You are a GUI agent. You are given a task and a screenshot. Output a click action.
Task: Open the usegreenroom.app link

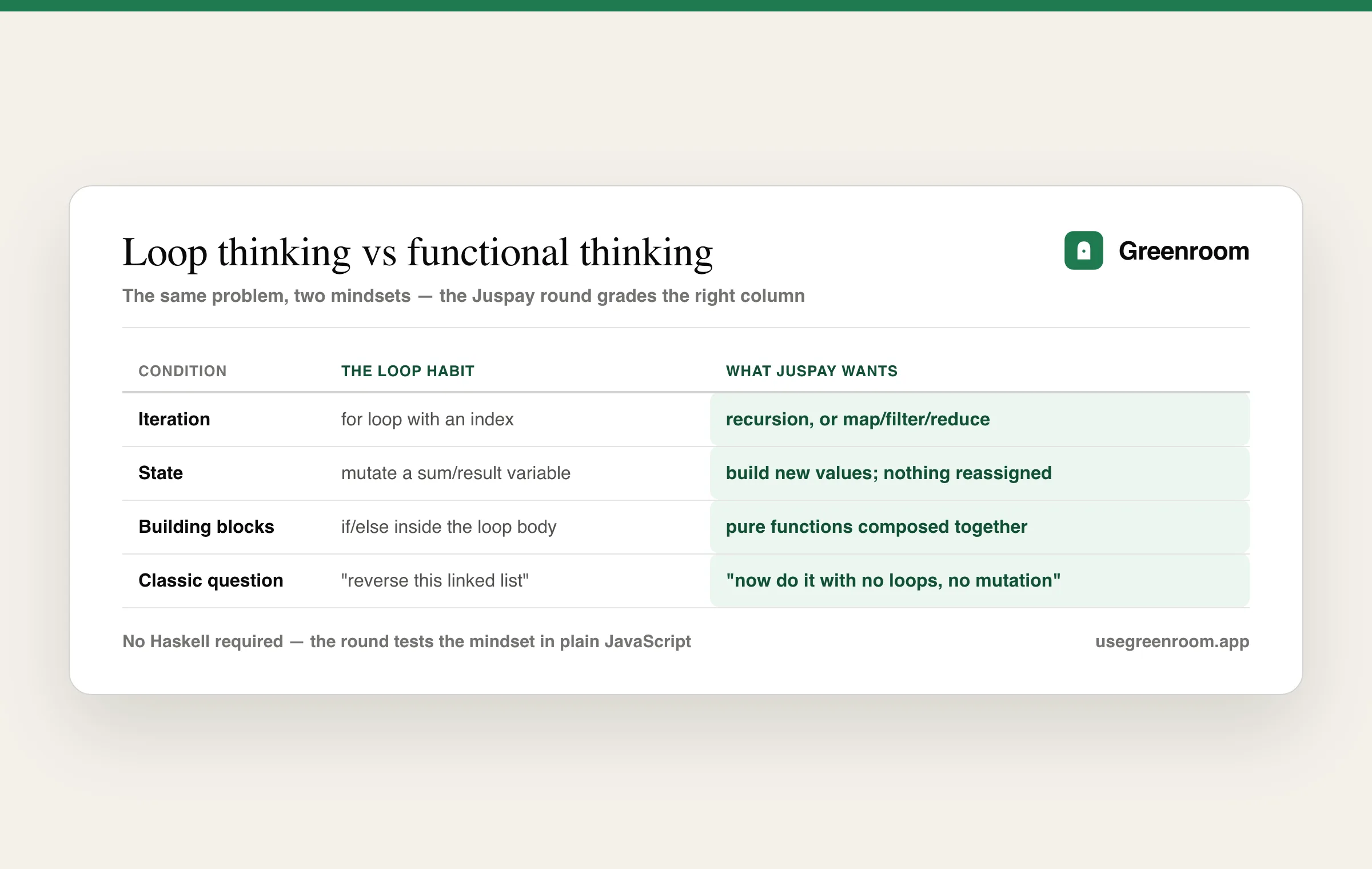(x=1172, y=641)
